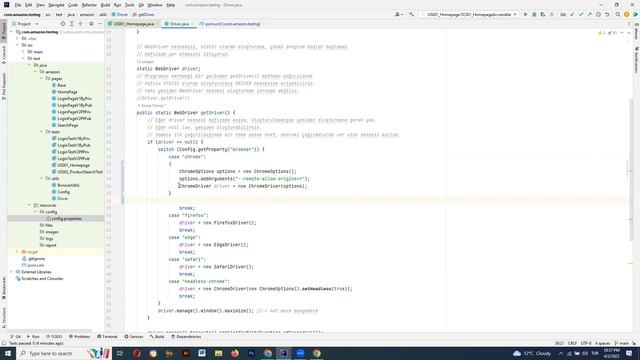Open Search Everywhere magnifier icon
Image resolution: width=640 pixels, height=360 pixels.
618,14
